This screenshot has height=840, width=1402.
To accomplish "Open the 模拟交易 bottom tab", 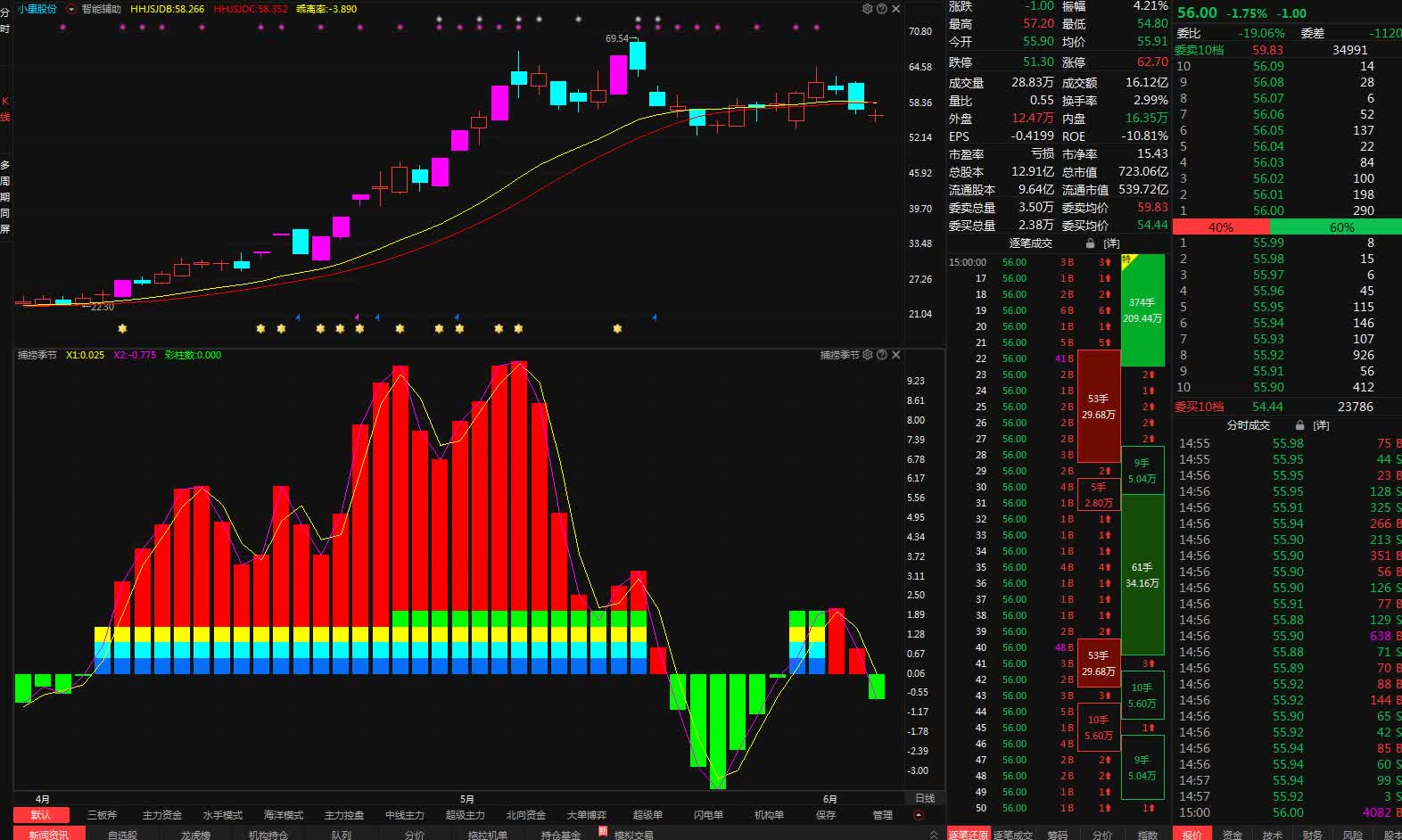I will pyautogui.click(x=634, y=835).
